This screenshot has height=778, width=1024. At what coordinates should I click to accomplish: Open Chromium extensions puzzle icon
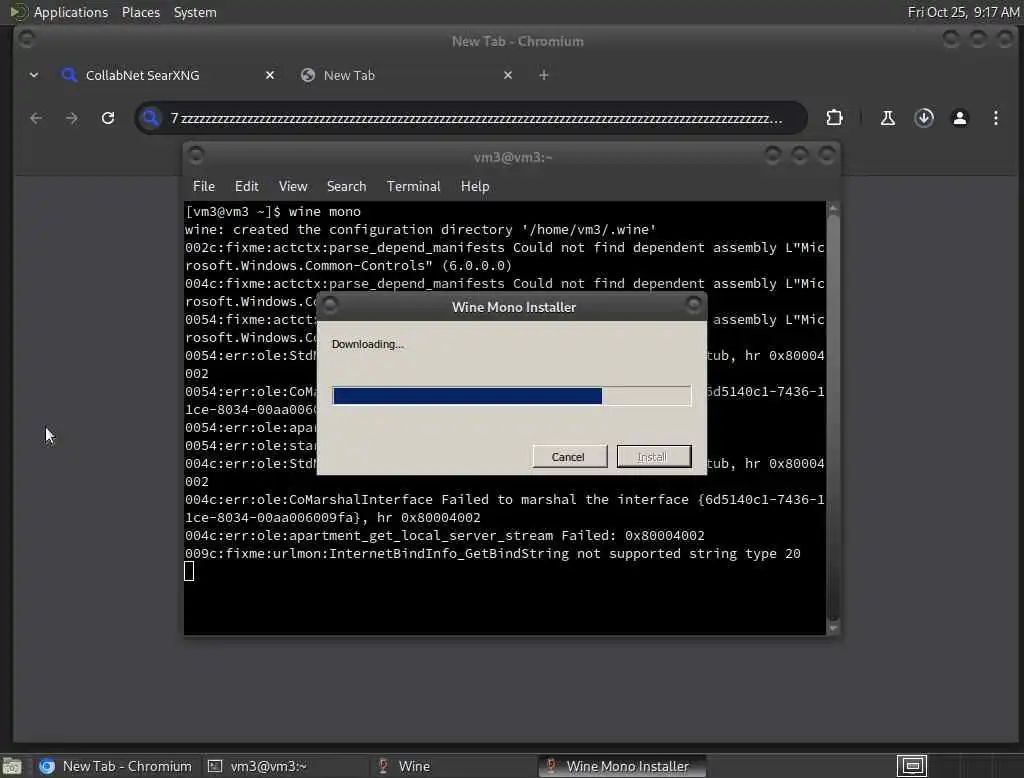pos(834,118)
